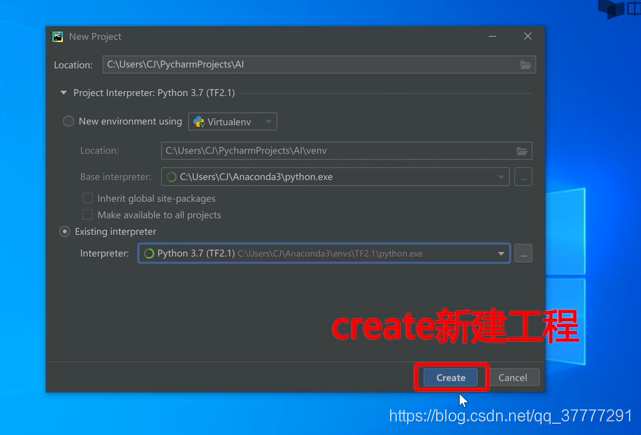Click the 'Interpreter:' label text
The height and width of the screenshot is (435, 641).
point(104,253)
